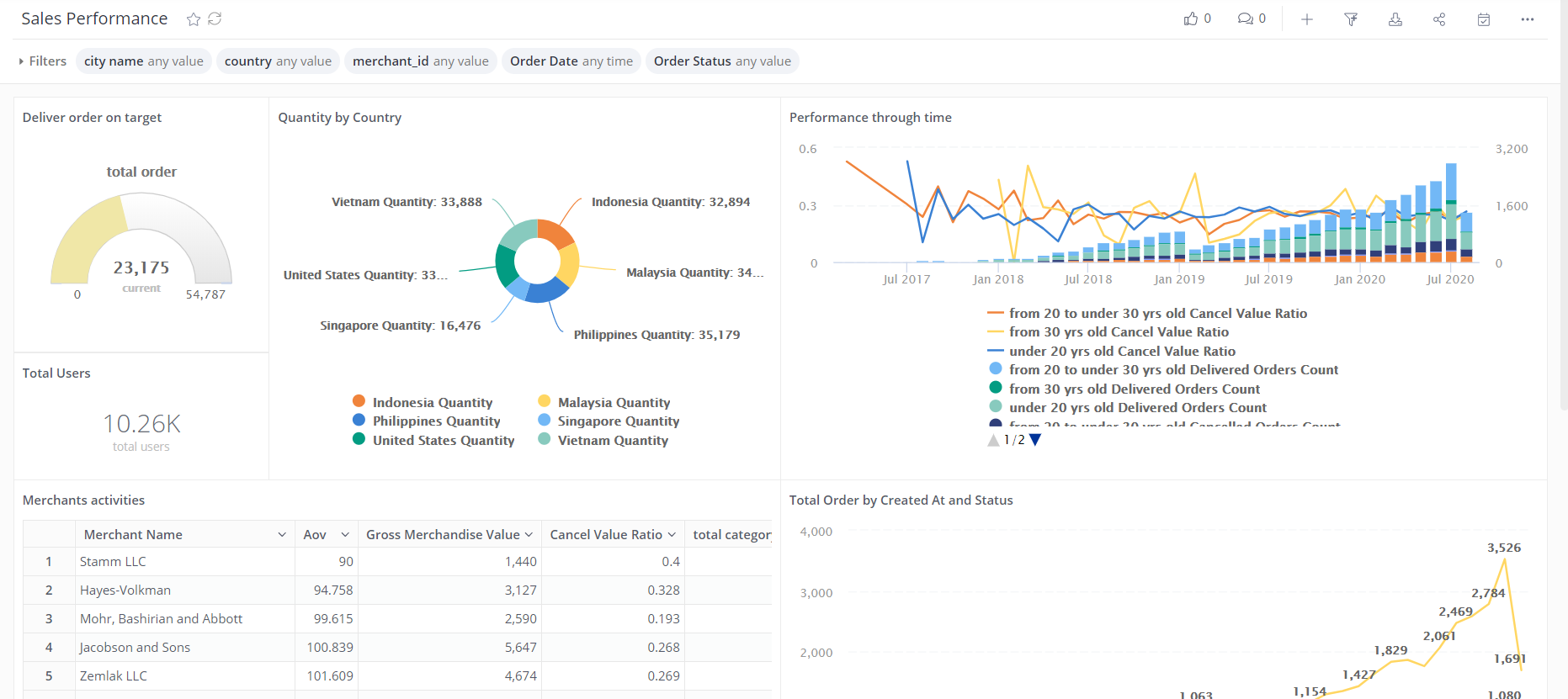
Task: Open Merchant Name column dropdown
Action: 282,535
